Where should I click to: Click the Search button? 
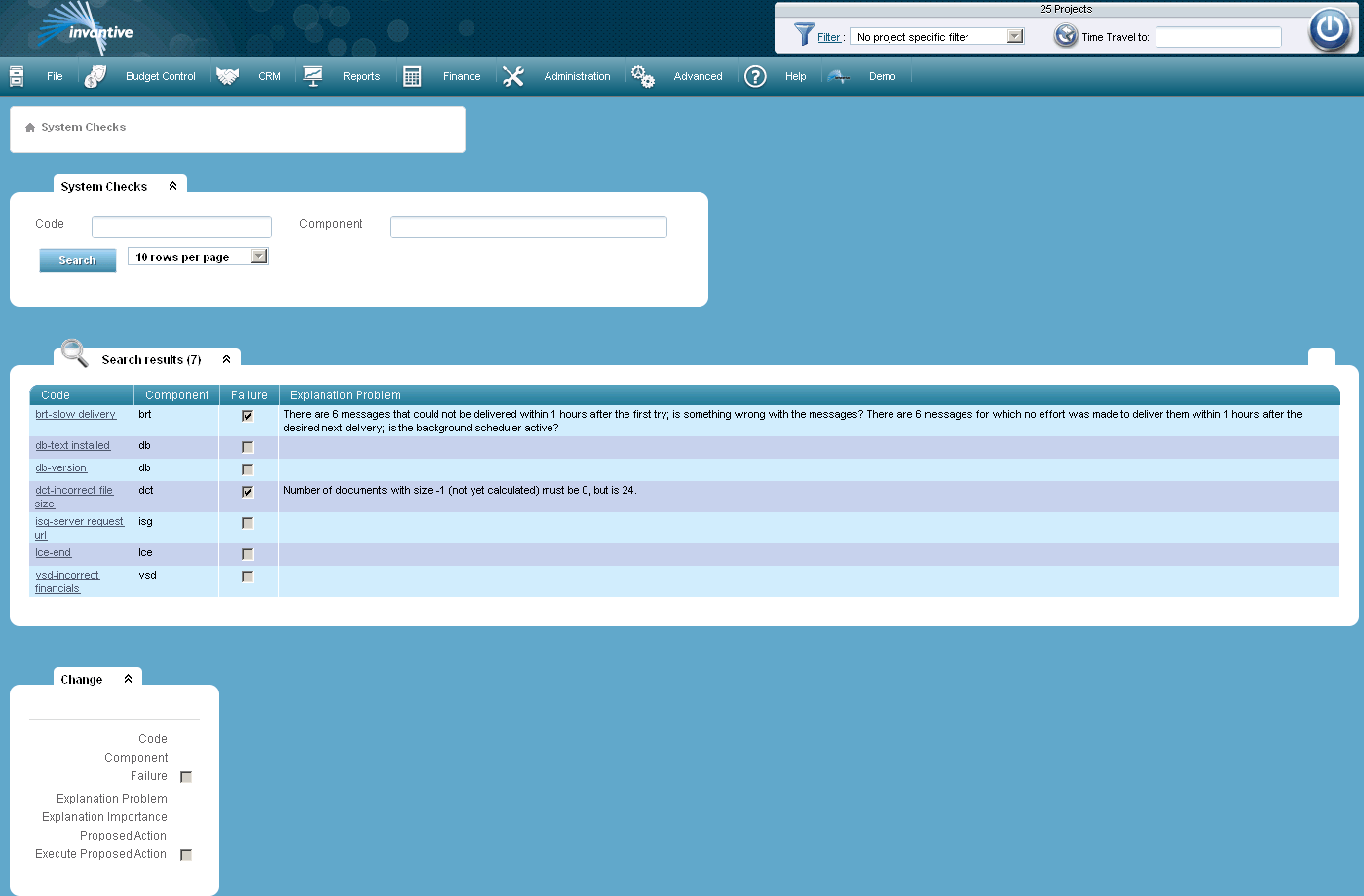click(x=77, y=260)
